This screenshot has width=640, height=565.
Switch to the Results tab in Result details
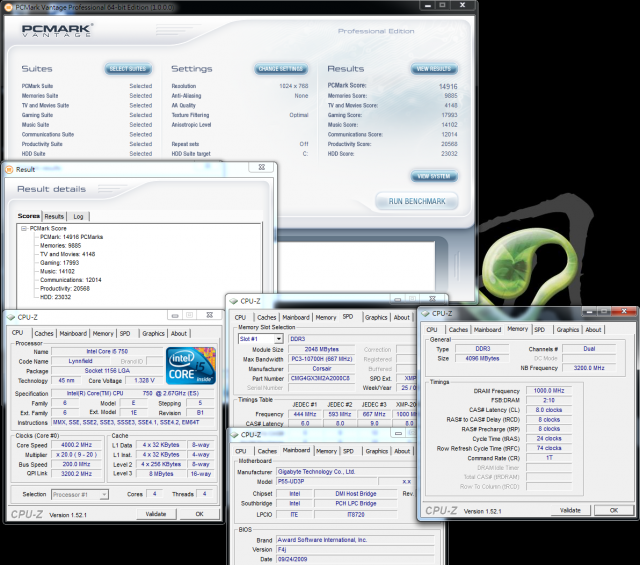pos(54,216)
